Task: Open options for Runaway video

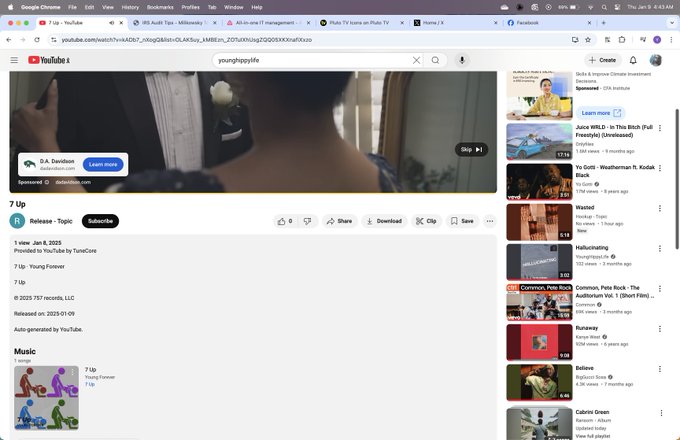Action: pos(660,329)
